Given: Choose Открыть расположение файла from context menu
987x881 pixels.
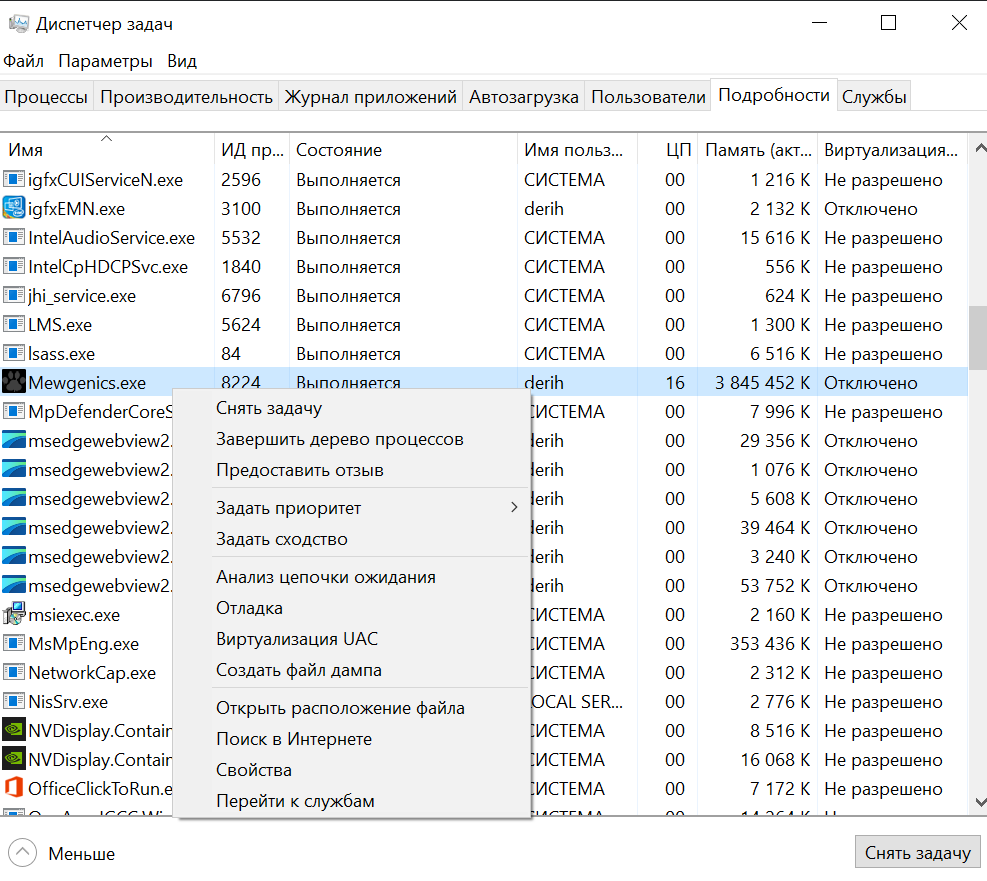Looking at the screenshot, I should pyautogui.click(x=340, y=708).
